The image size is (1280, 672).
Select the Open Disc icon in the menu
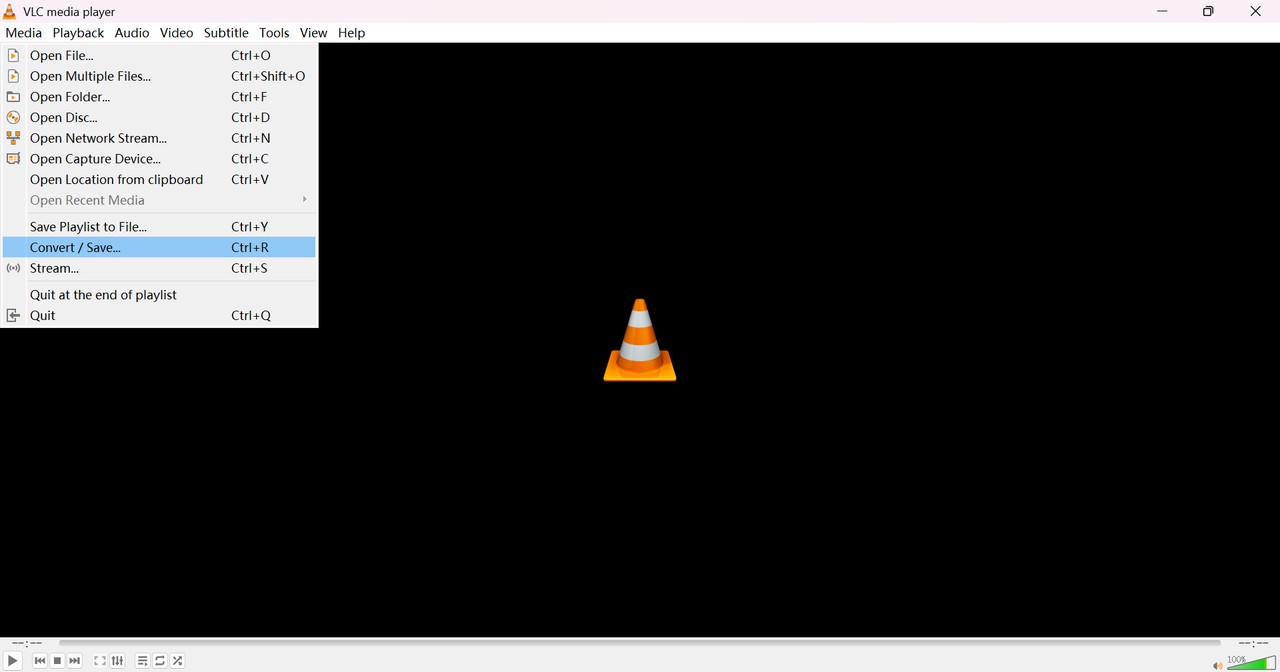click(13, 117)
